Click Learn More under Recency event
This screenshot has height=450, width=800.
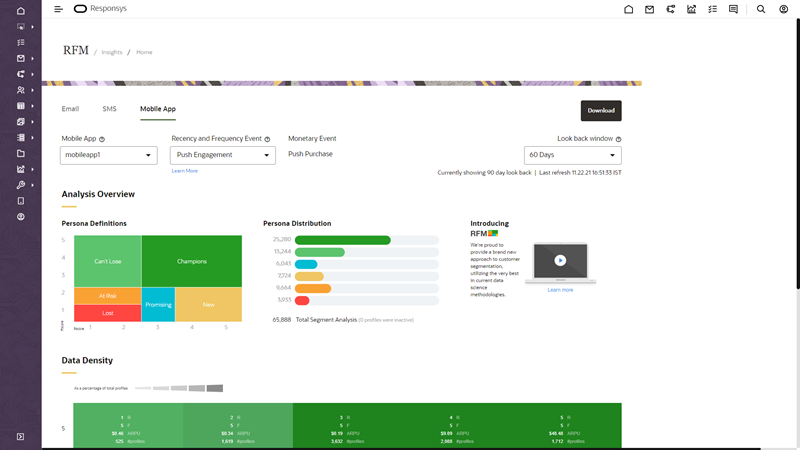pyautogui.click(x=185, y=171)
